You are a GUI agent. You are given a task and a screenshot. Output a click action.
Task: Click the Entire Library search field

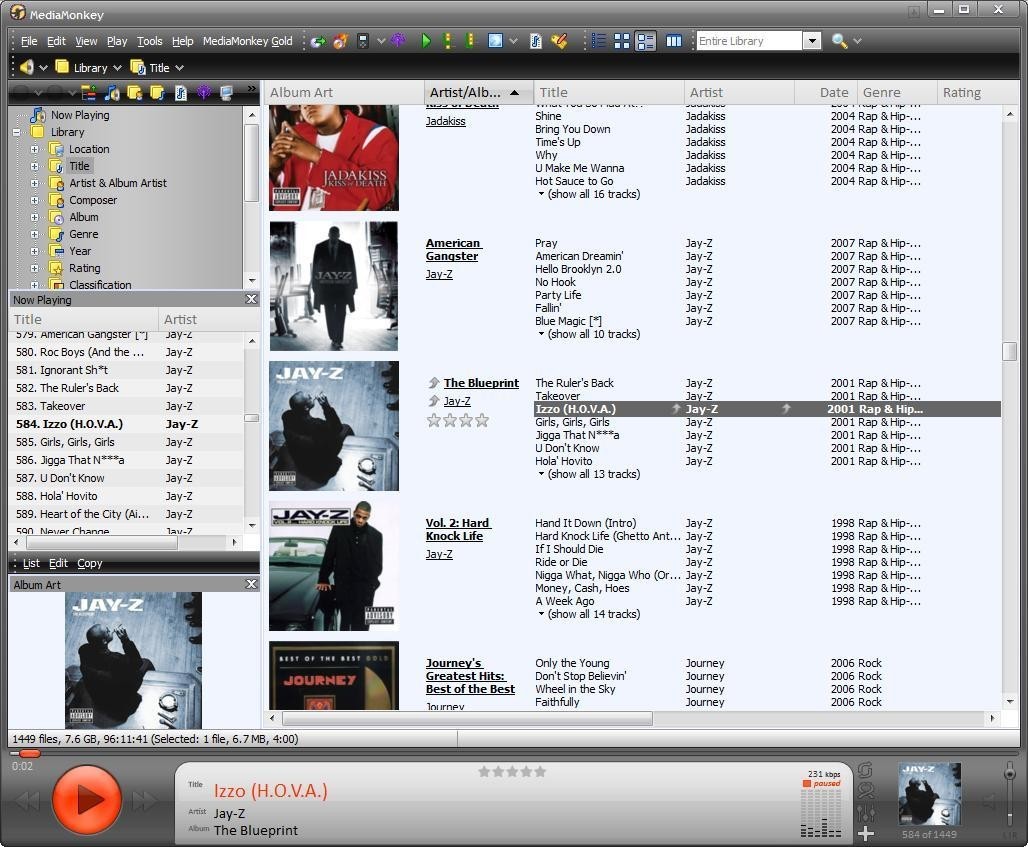tap(749, 41)
